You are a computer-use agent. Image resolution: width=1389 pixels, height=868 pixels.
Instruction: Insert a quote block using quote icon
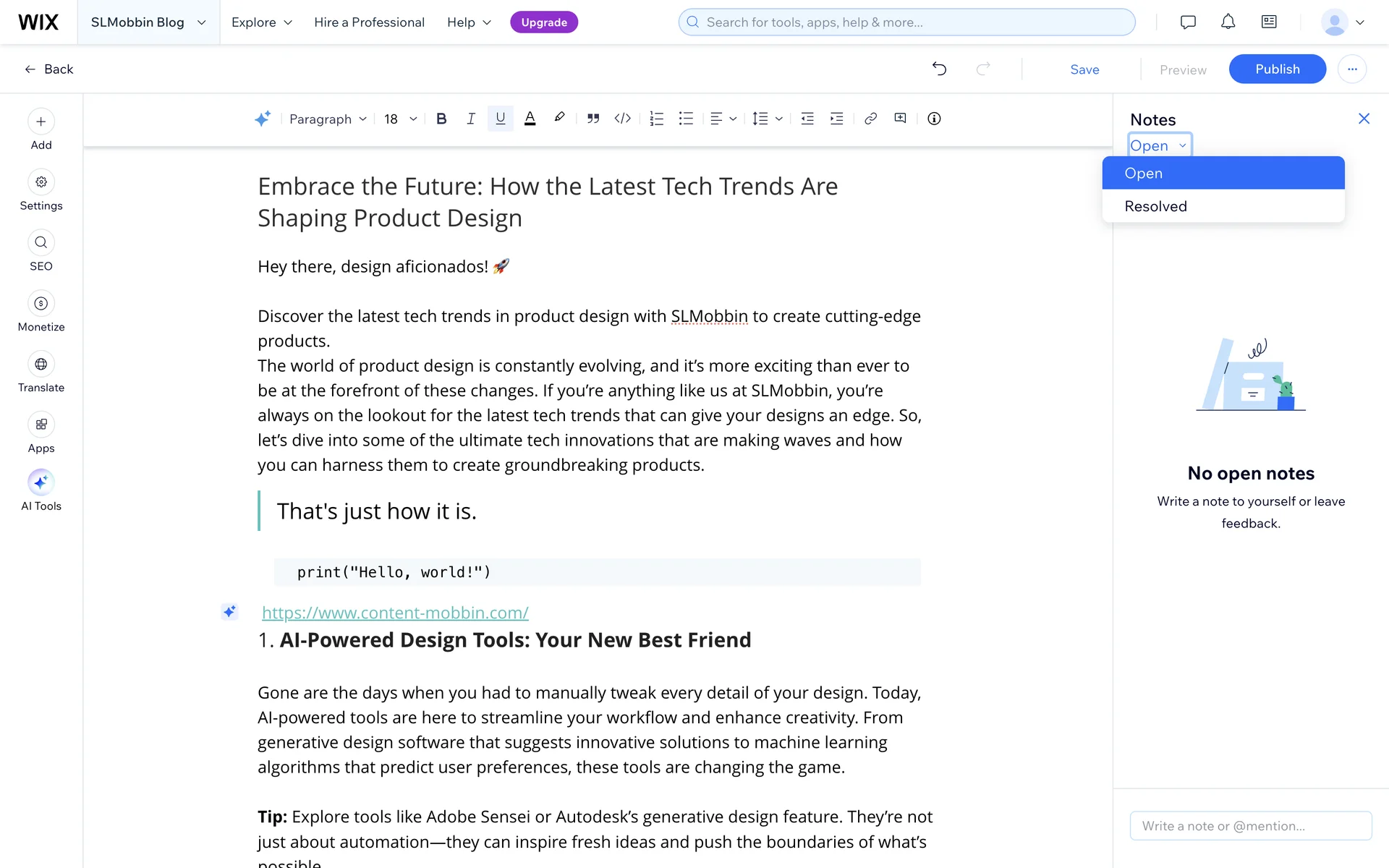pos(593,119)
